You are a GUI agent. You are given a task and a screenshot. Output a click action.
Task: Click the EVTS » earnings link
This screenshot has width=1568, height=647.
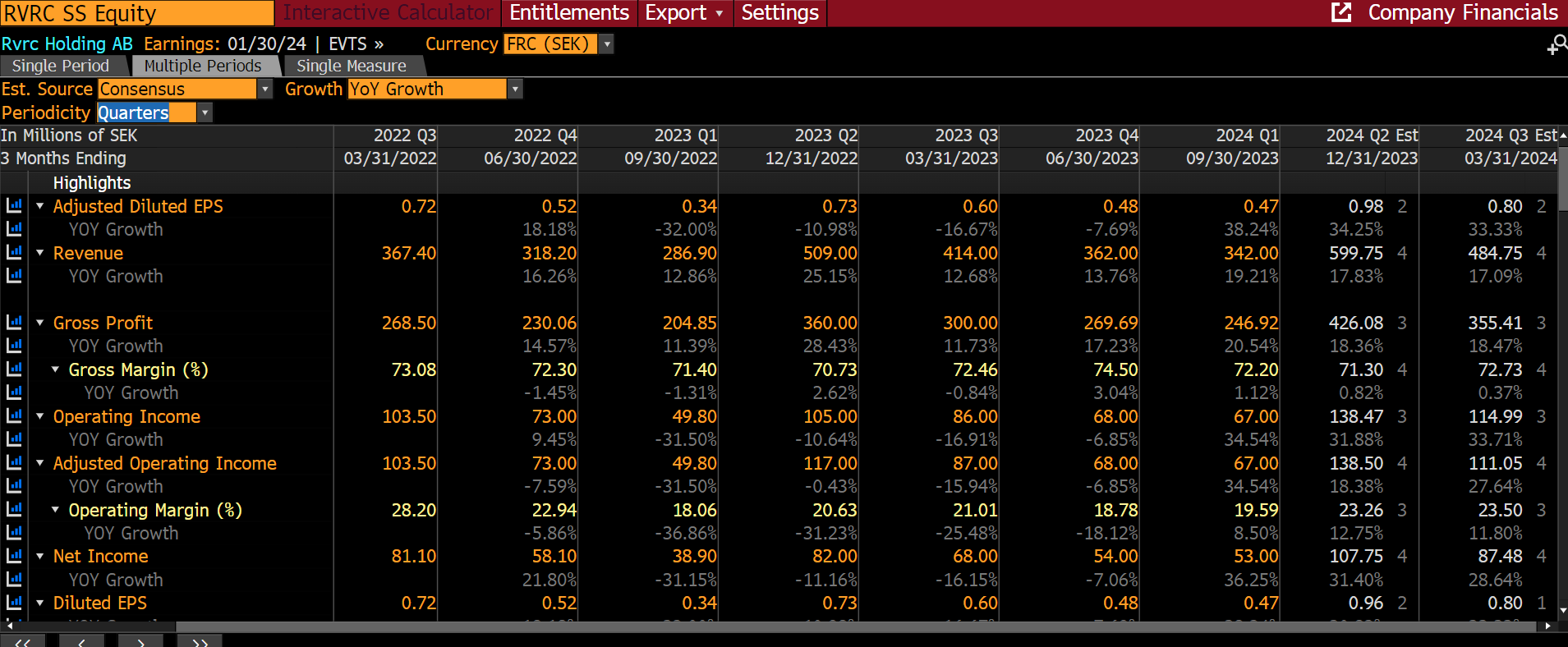coord(356,44)
